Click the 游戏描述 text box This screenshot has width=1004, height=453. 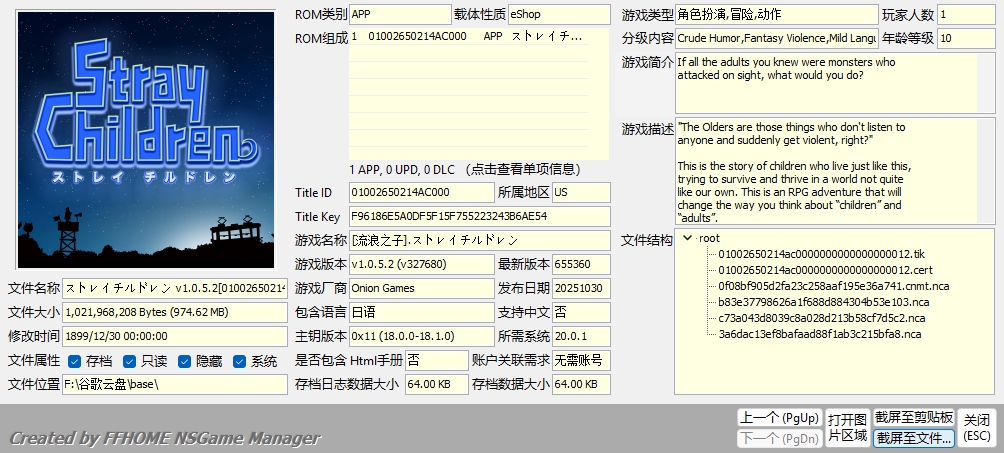point(835,170)
